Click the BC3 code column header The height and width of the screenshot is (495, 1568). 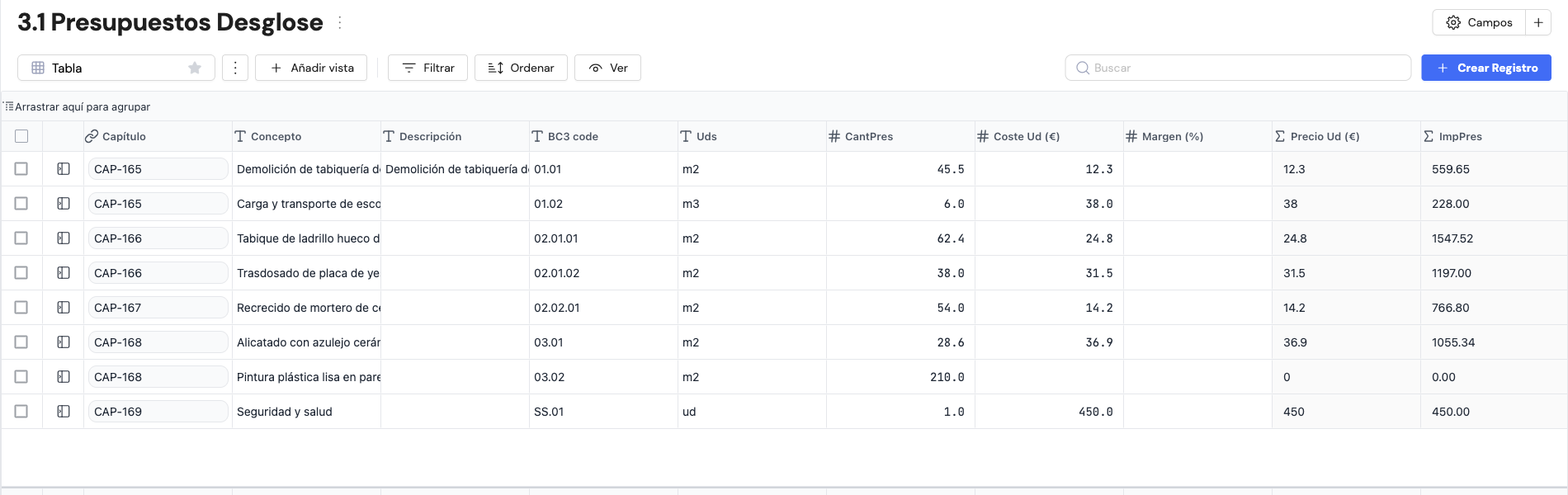point(603,136)
